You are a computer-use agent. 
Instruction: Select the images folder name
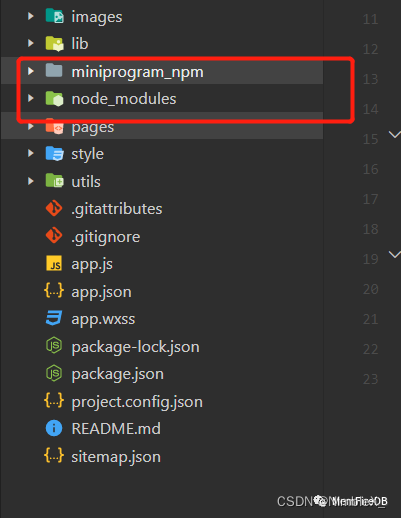[x=97, y=17]
